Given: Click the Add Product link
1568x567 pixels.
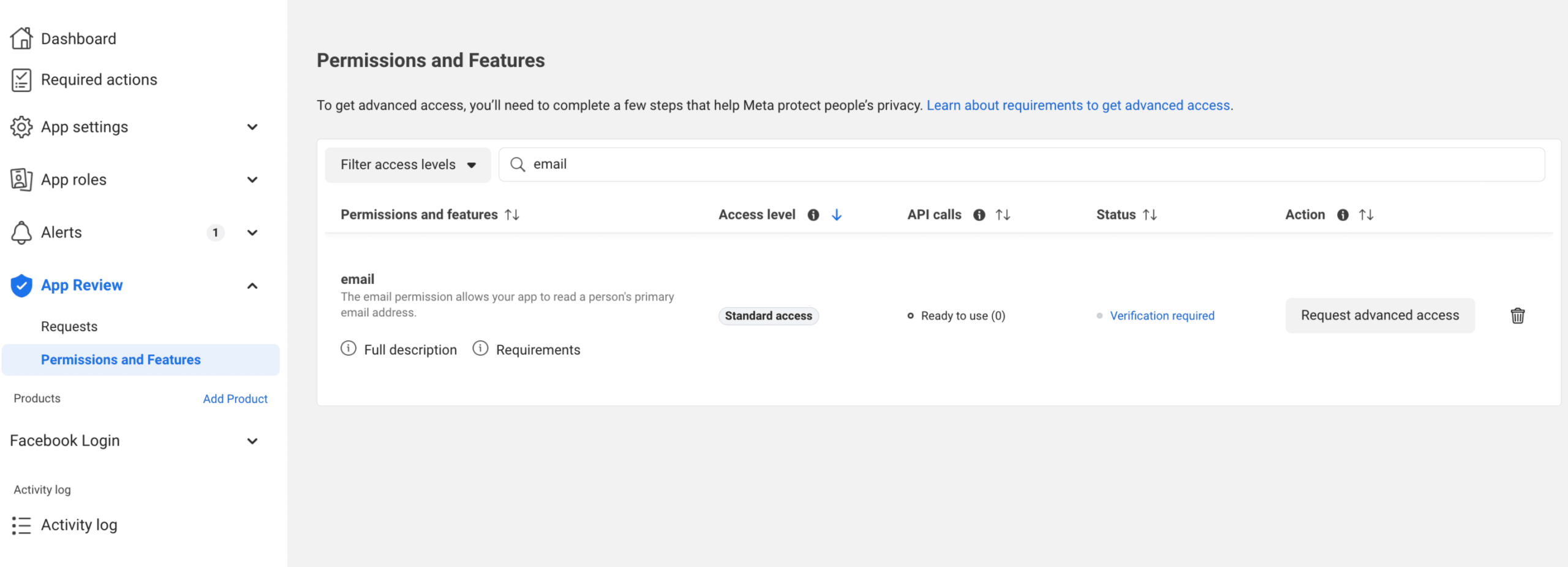Looking at the screenshot, I should click(x=235, y=399).
